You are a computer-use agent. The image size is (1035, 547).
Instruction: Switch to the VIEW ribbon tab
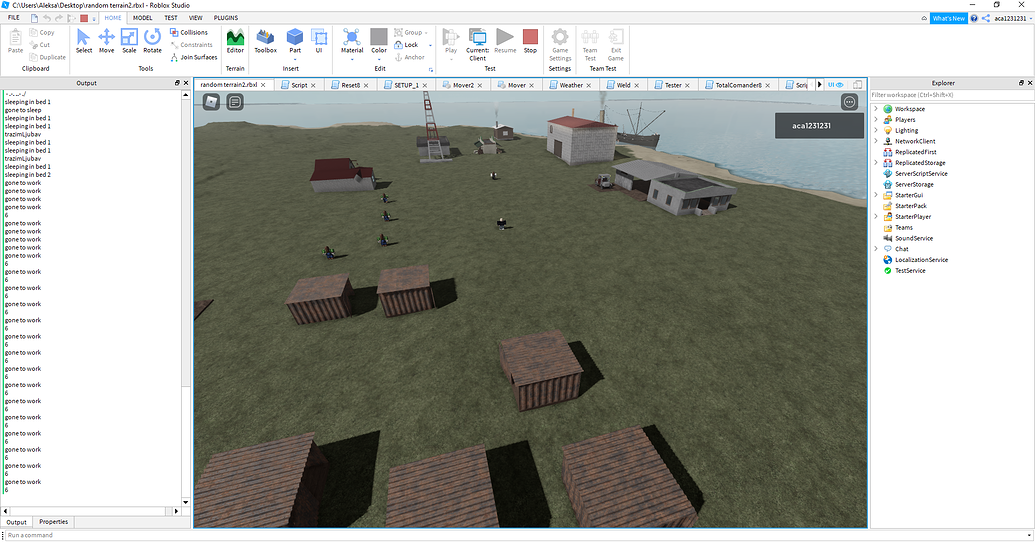tap(196, 18)
